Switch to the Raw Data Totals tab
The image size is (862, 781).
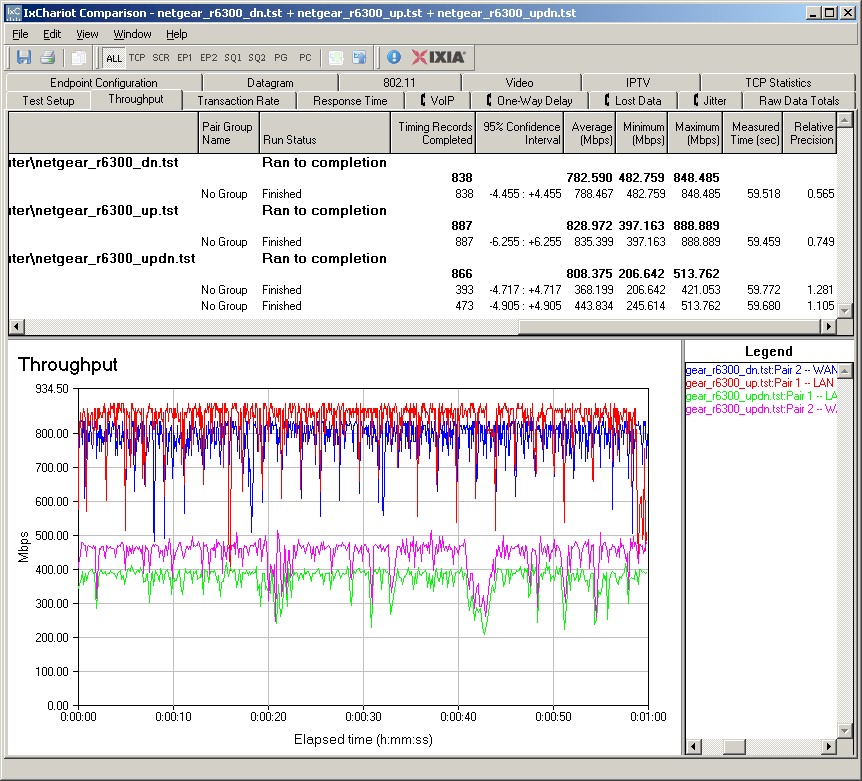799,101
